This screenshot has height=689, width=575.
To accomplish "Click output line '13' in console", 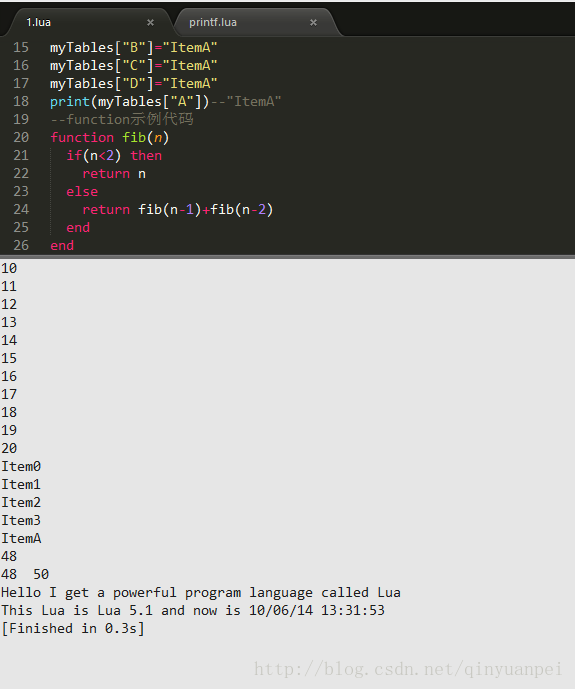I will [9, 323].
